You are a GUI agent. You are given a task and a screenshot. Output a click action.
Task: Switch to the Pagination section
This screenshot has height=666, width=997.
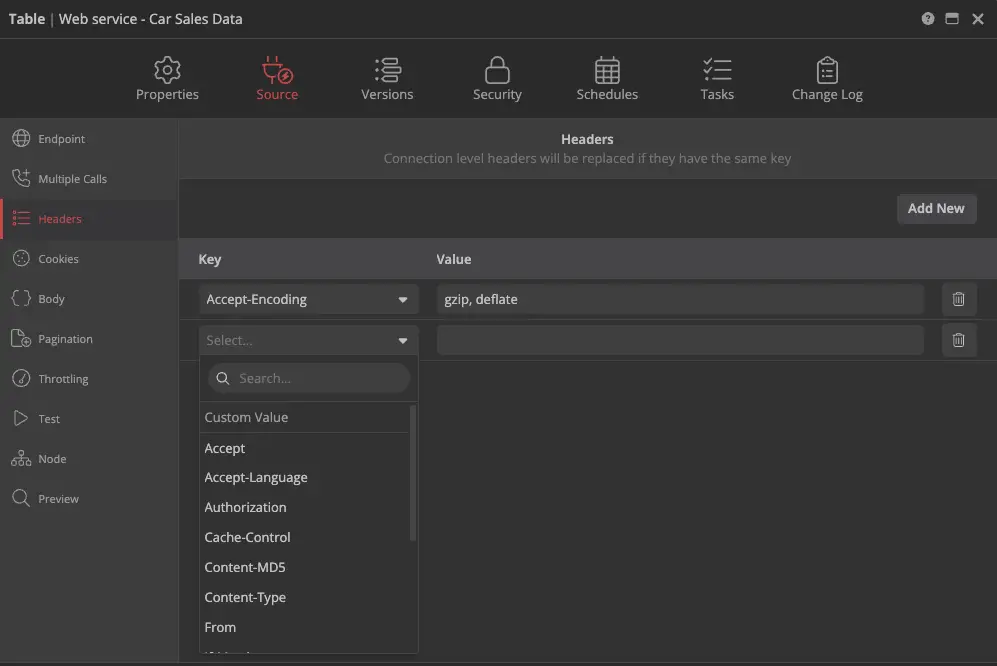click(x=65, y=339)
